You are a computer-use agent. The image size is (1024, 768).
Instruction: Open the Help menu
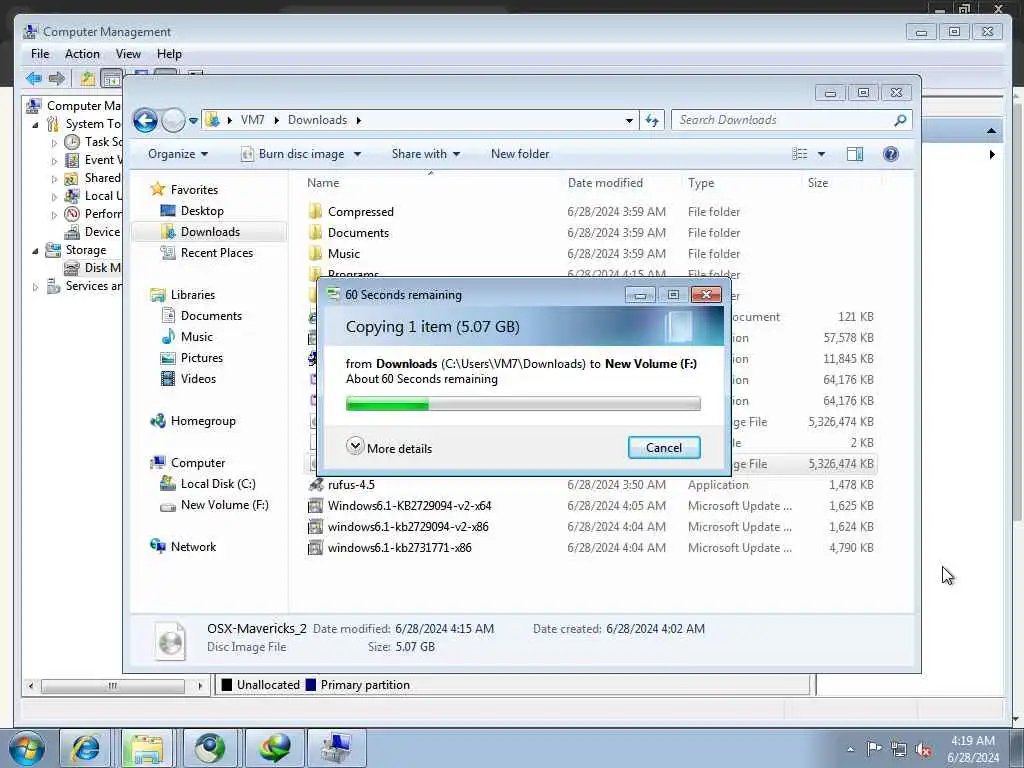point(169,54)
